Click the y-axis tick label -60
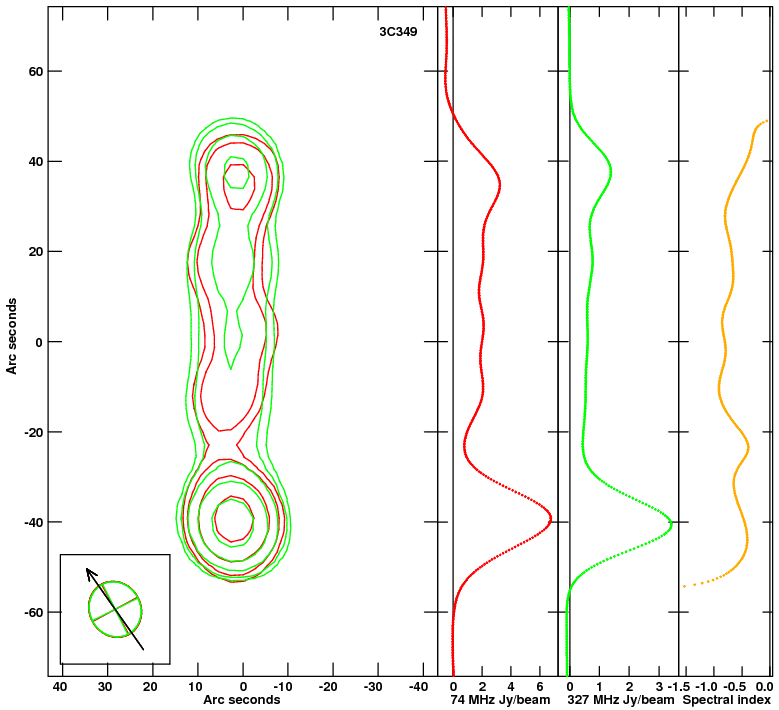The width and height of the screenshot is (779, 710). [x=34, y=612]
